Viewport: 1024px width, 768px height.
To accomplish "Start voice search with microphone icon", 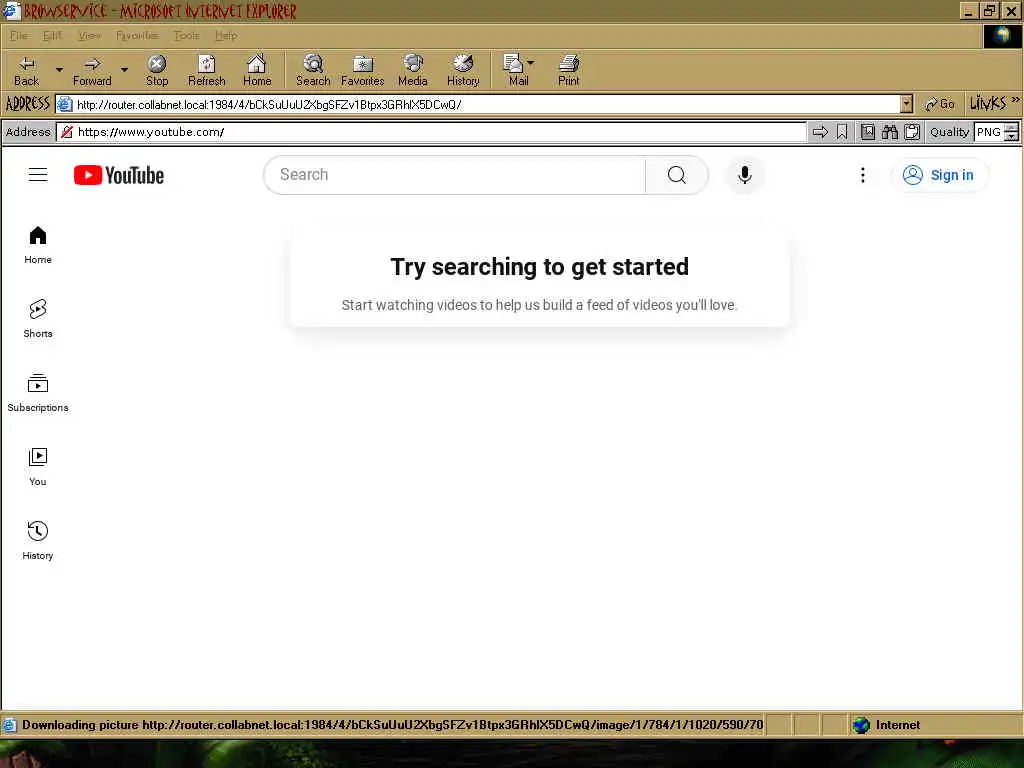I will pos(744,174).
